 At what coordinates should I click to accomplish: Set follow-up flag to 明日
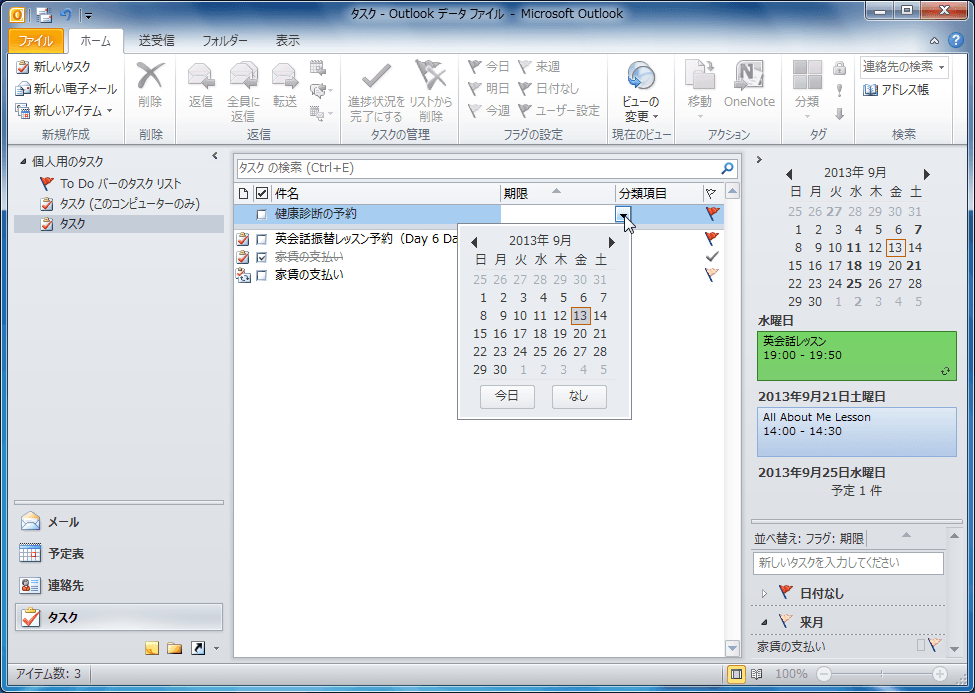[489, 89]
